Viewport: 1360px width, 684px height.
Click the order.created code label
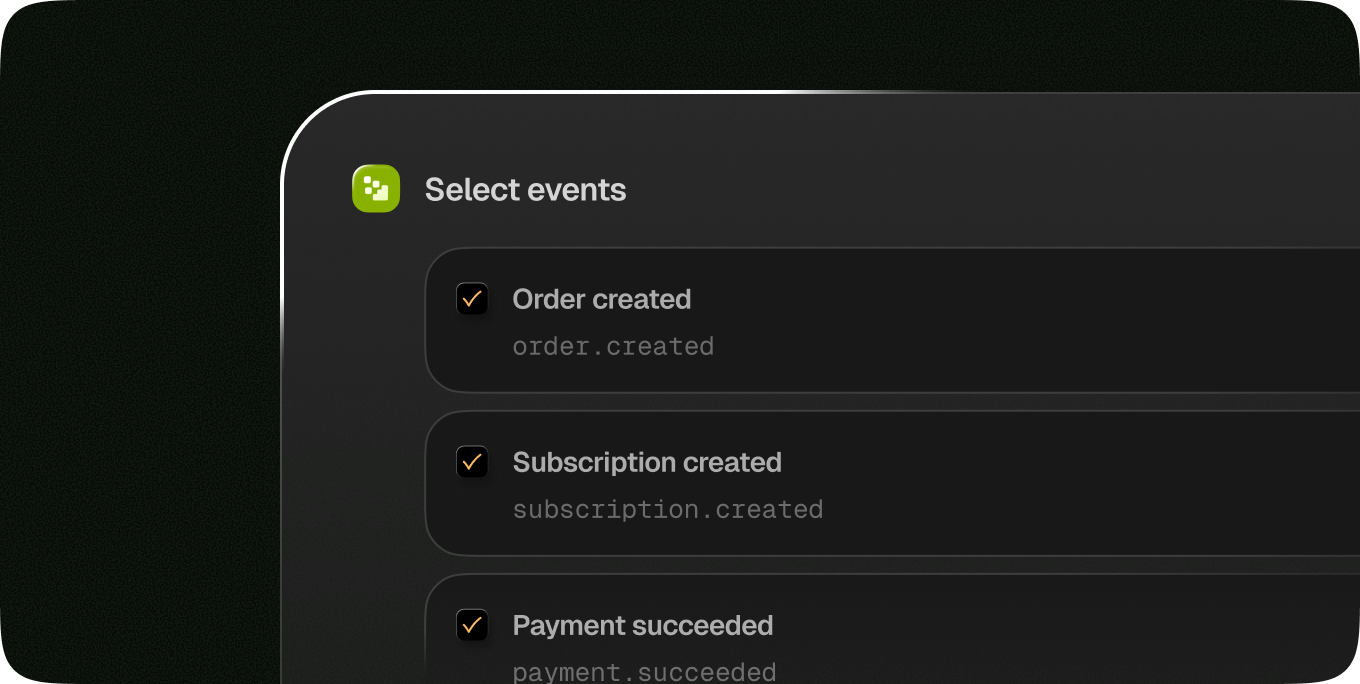[613, 346]
